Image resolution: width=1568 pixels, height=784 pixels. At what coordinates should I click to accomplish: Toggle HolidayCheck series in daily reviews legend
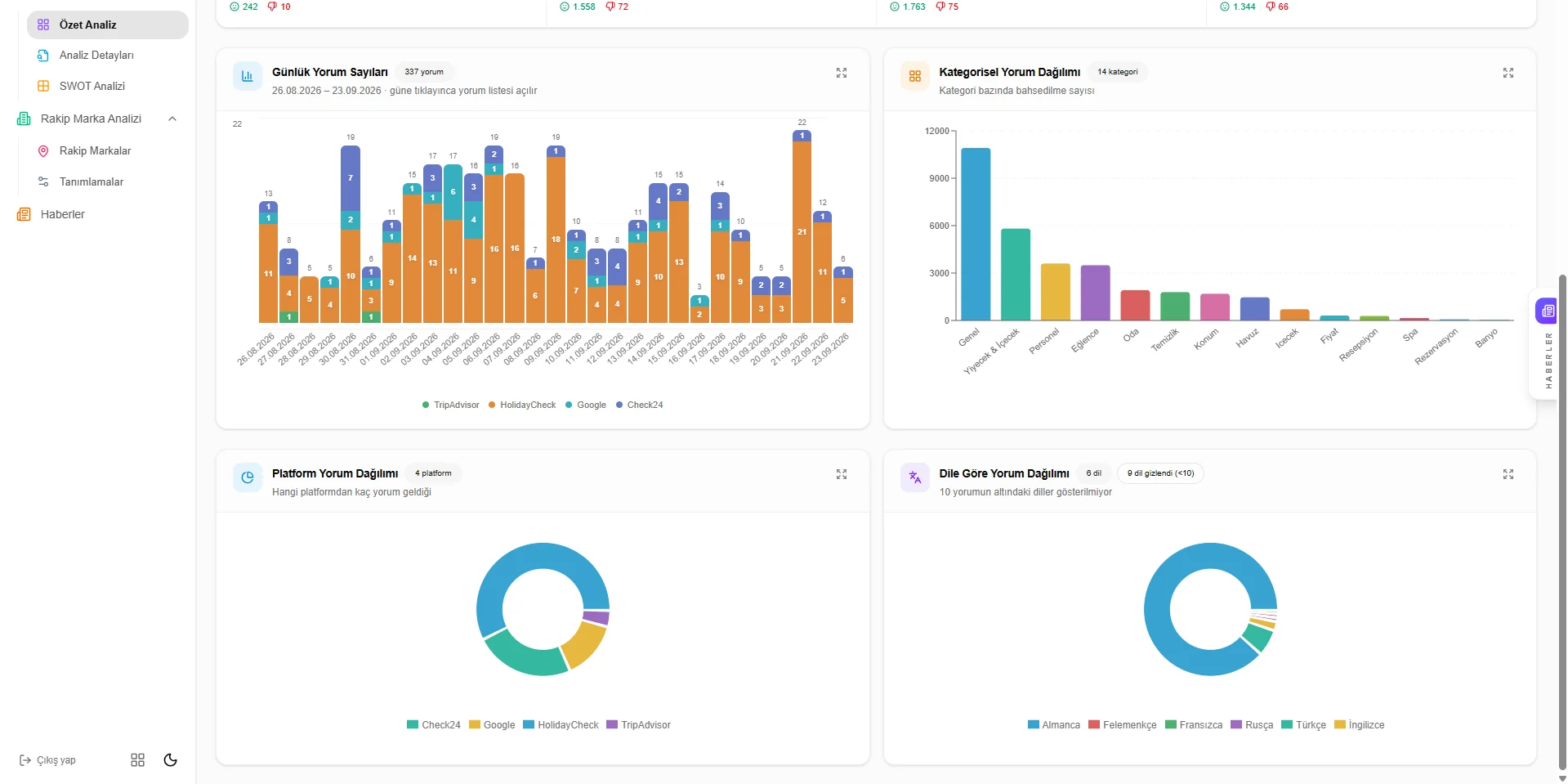tap(522, 405)
